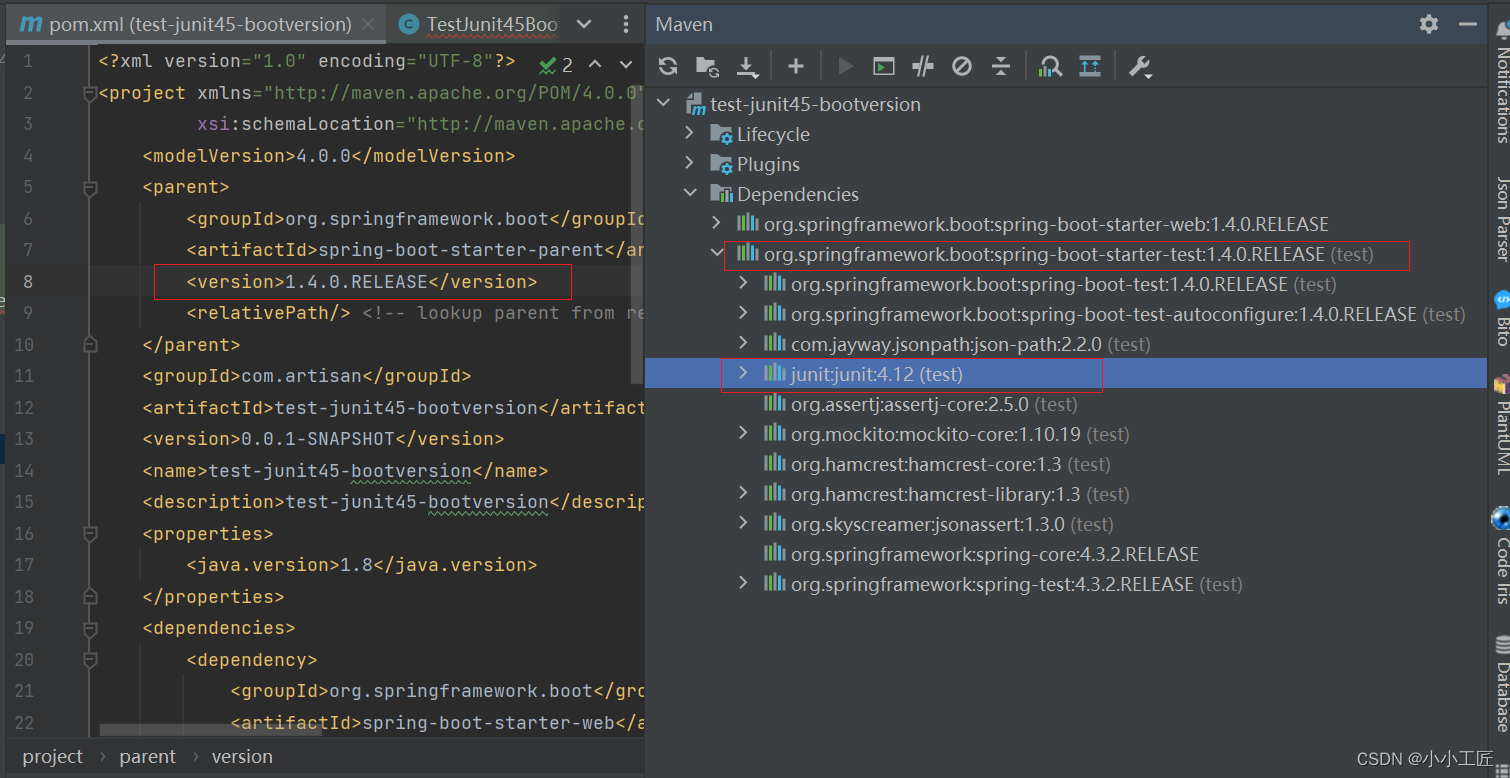Reload all Maven projects
This screenshot has width=1510, height=778.
(x=668, y=66)
